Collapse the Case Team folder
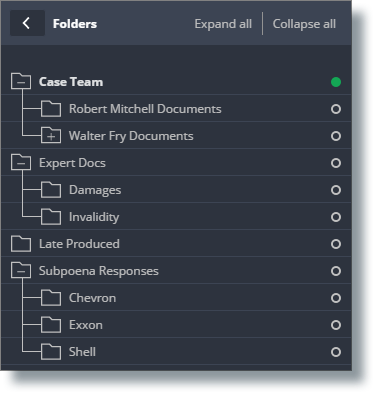 (x=21, y=81)
